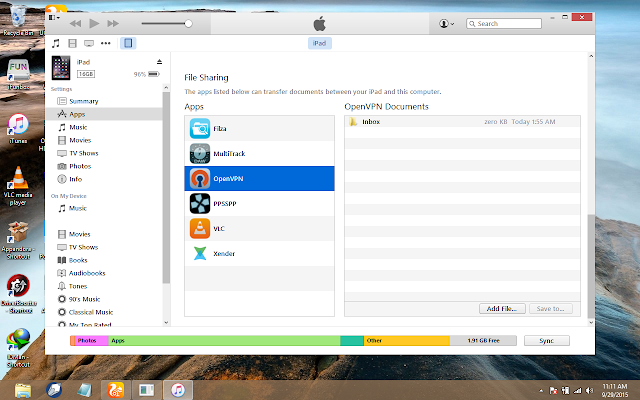Click the Save to... button

pyautogui.click(x=551, y=309)
